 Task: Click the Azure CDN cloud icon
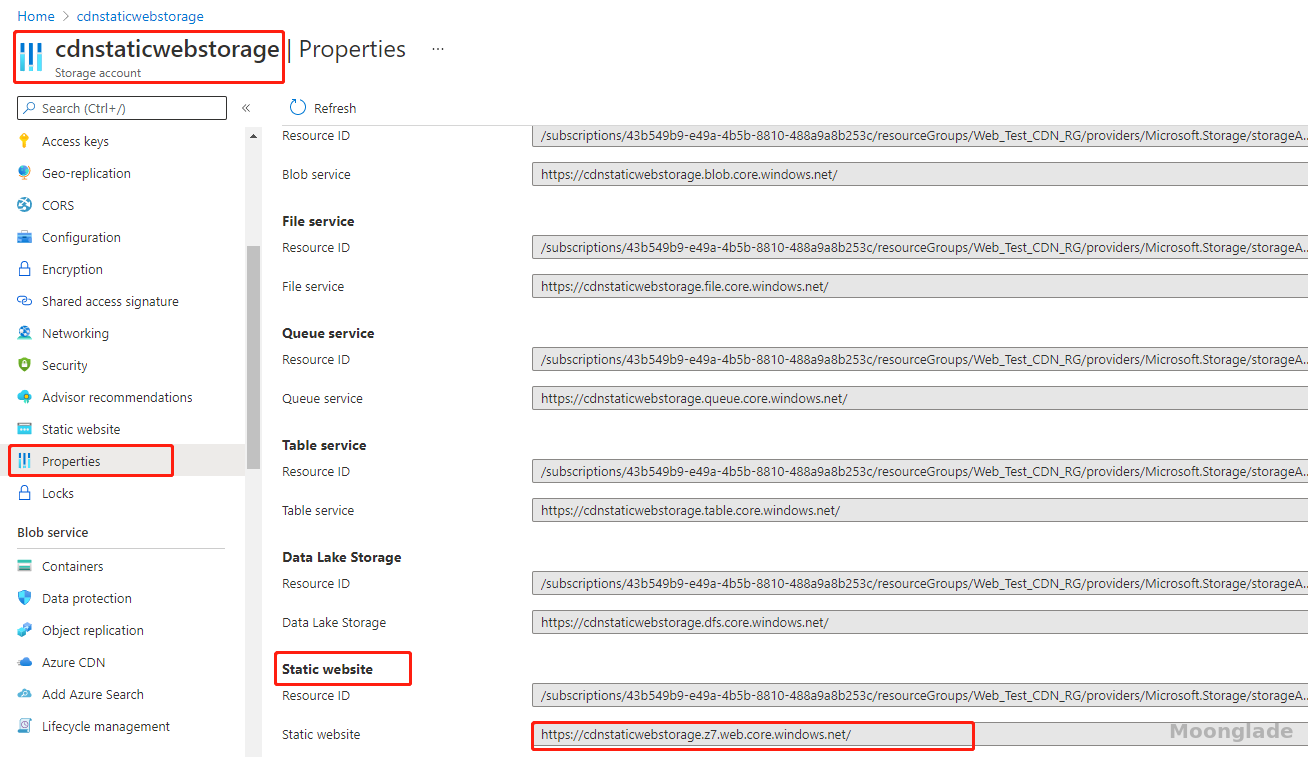[25, 662]
